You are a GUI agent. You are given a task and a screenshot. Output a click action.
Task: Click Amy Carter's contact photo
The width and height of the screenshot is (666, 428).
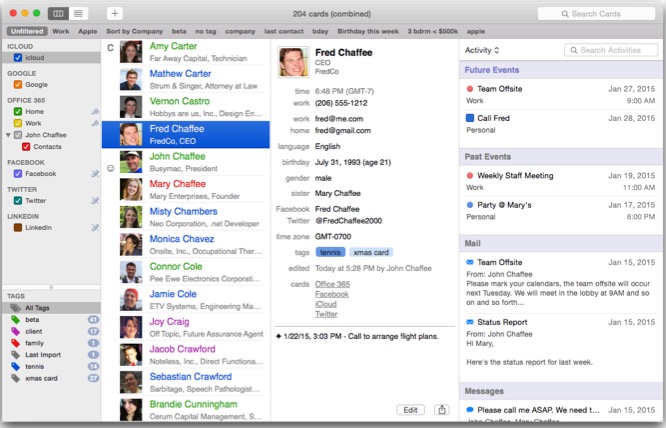point(131,52)
